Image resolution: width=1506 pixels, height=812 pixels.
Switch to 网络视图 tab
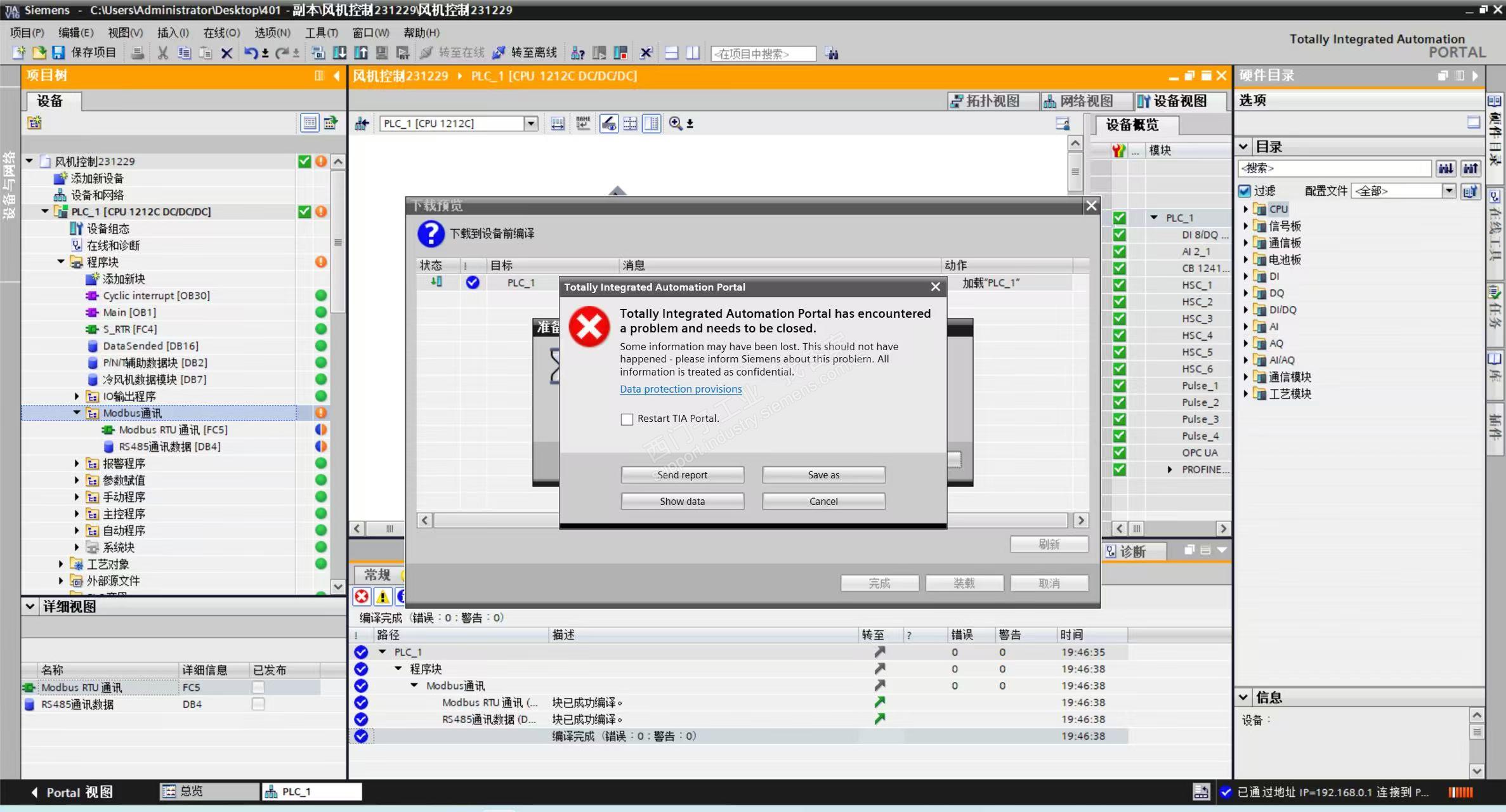tap(1078, 101)
